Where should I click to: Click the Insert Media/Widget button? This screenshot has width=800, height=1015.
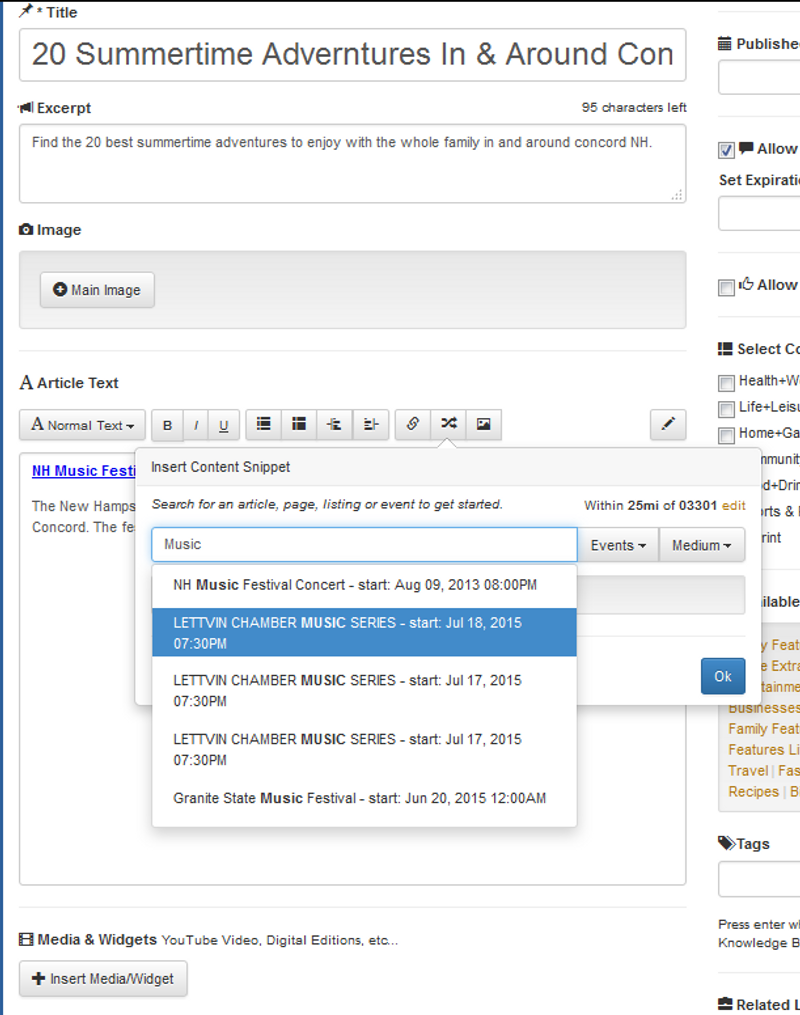(104, 979)
